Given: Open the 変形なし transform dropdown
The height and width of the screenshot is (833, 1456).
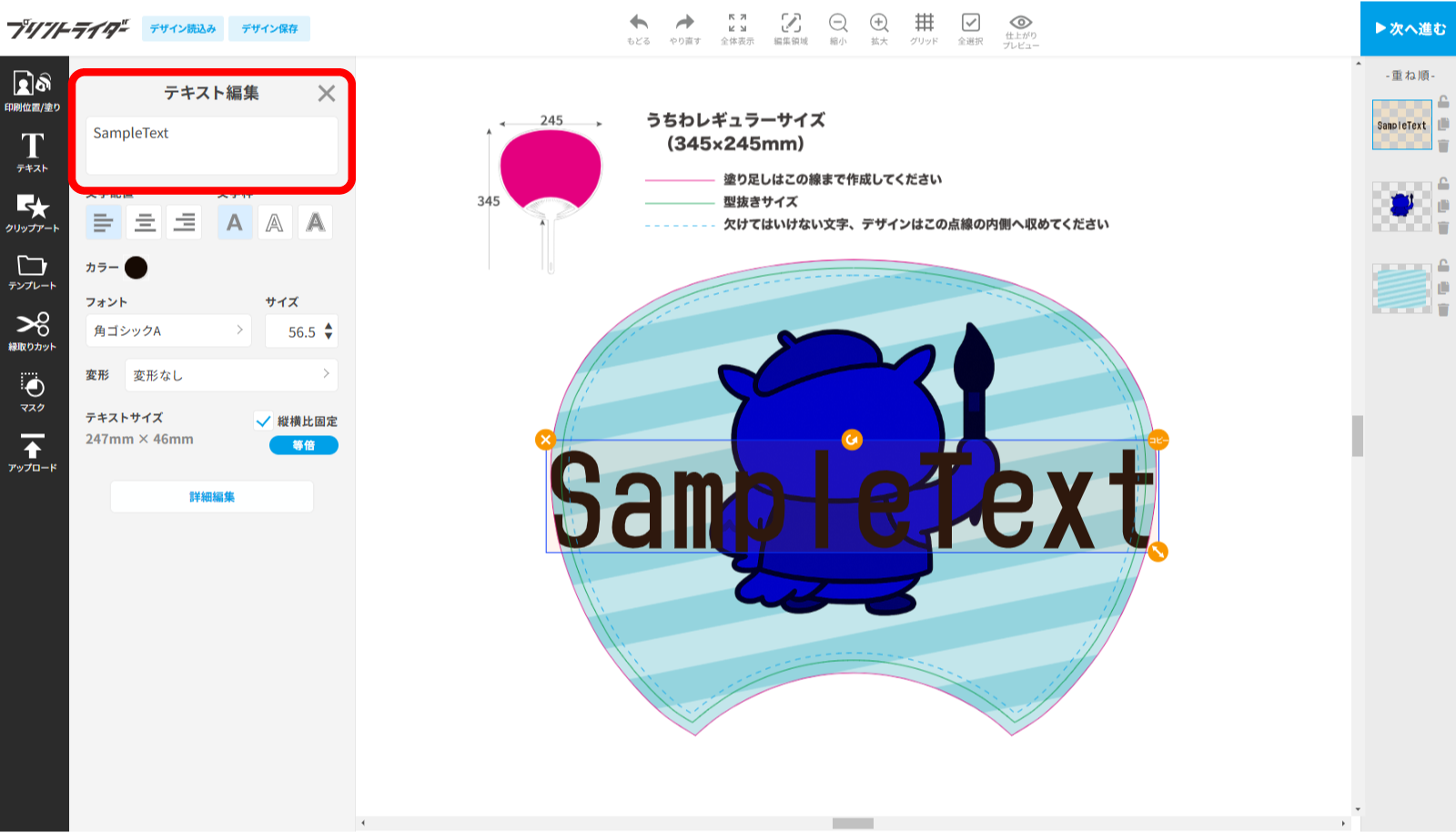Looking at the screenshot, I should click(x=231, y=375).
